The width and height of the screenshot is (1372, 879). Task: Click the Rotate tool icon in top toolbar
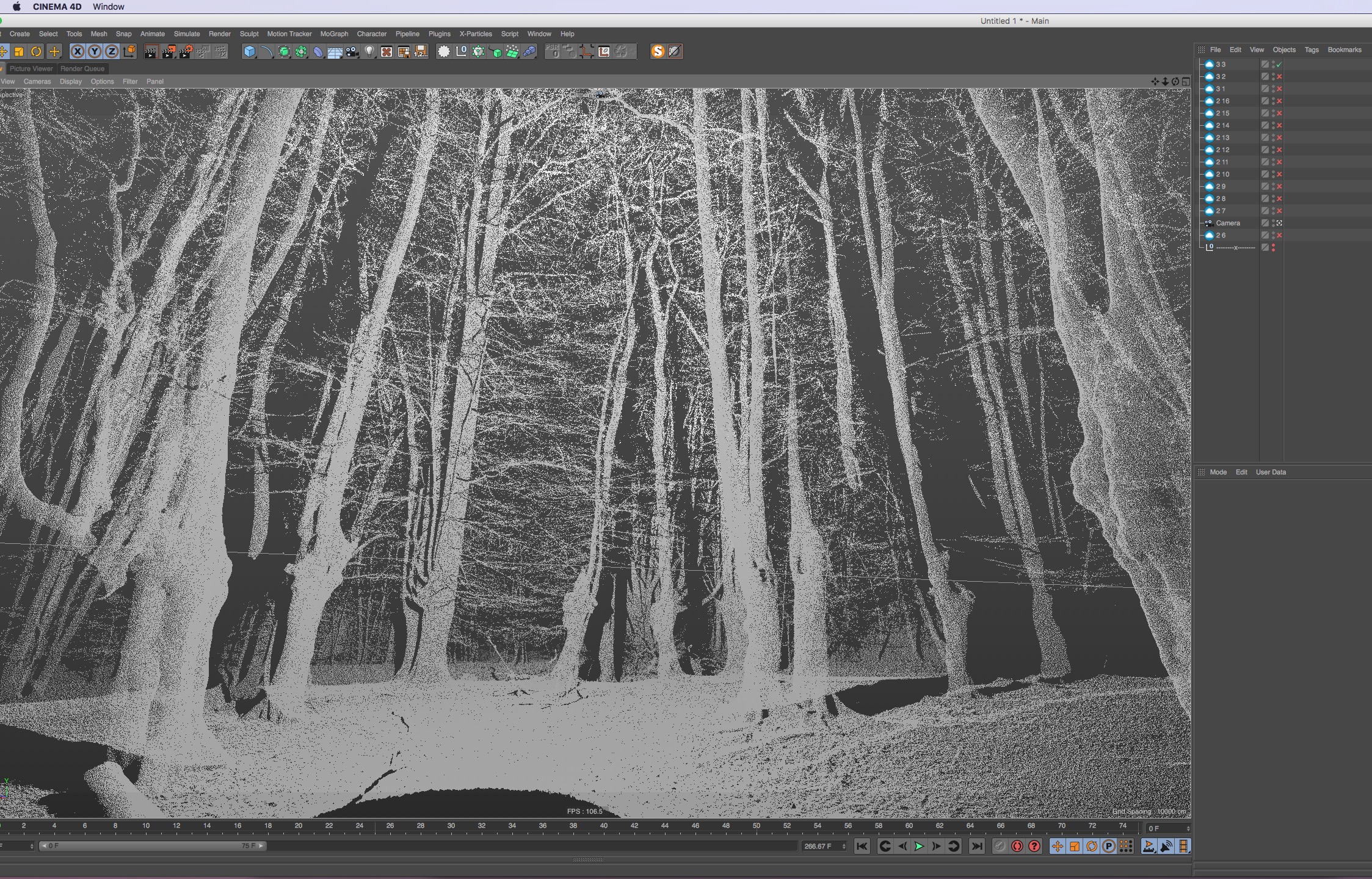[36, 52]
